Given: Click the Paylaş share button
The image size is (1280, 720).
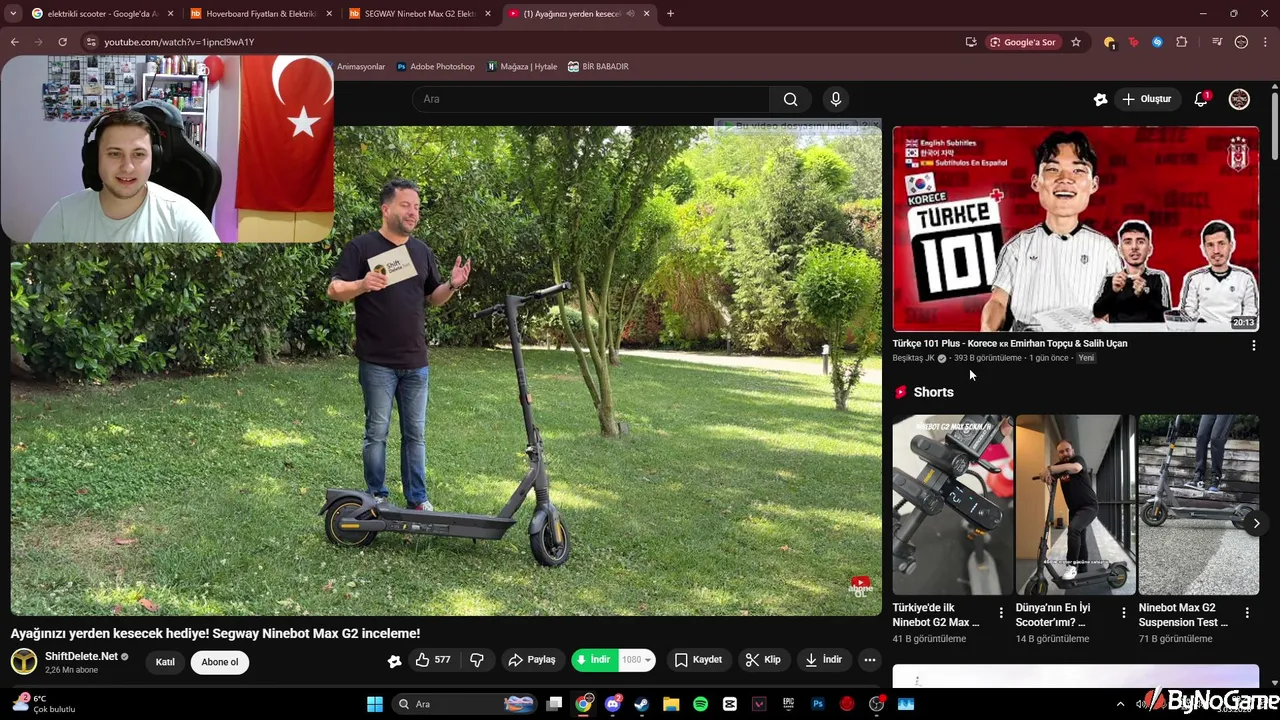Looking at the screenshot, I should [x=531, y=660].
